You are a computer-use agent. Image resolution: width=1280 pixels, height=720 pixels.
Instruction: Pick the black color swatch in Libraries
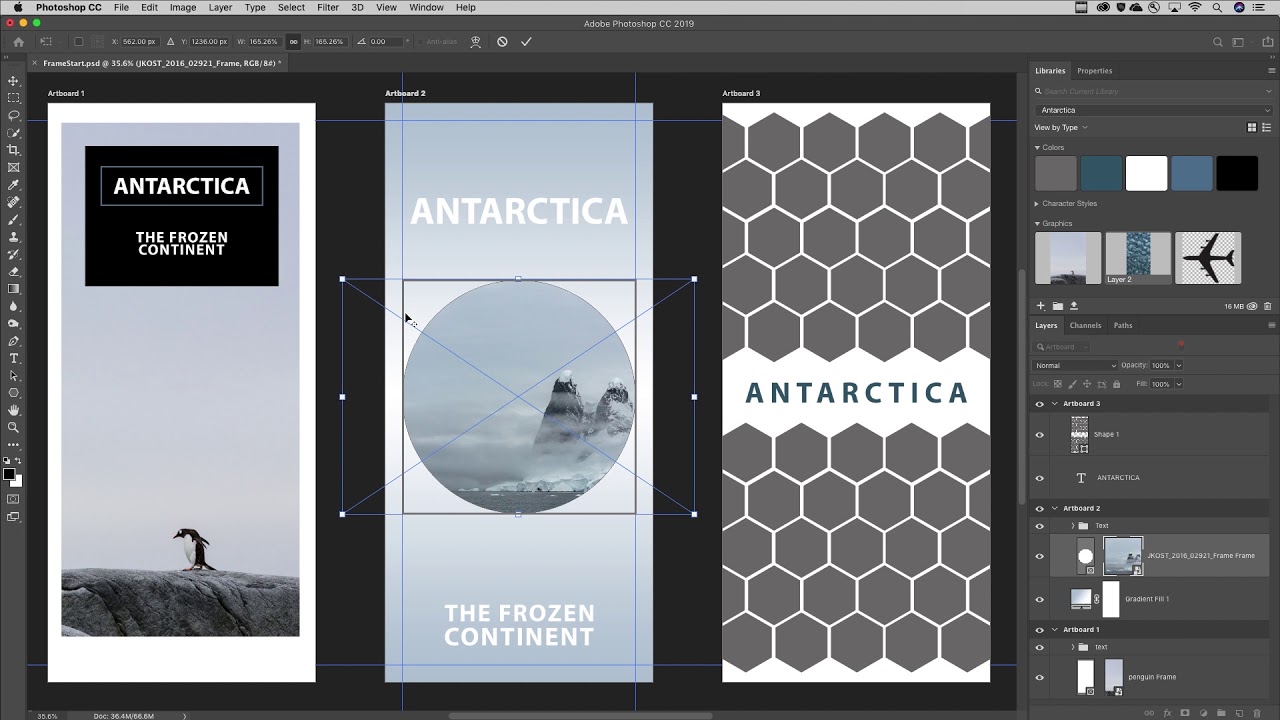tap(1237, 173)
